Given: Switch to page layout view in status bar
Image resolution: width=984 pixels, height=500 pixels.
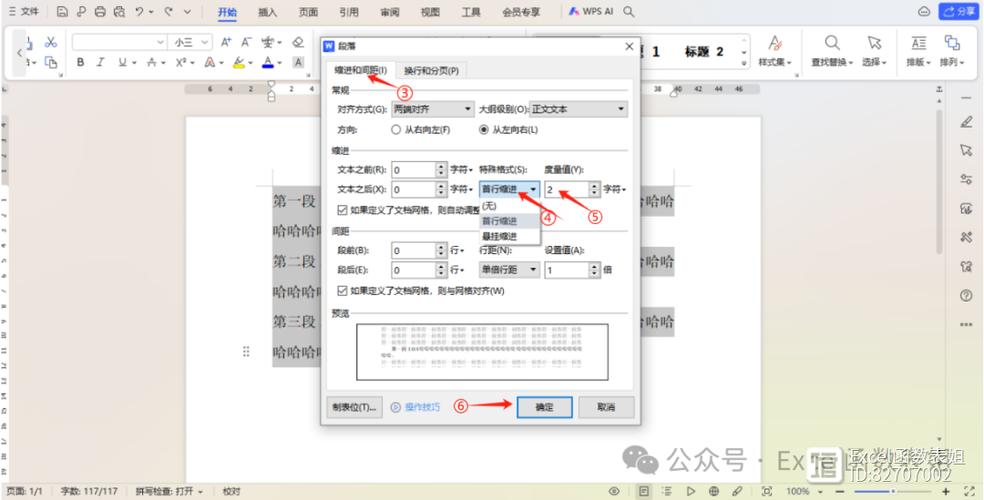Looking at the screenshot, I should [x=644, y=491].
